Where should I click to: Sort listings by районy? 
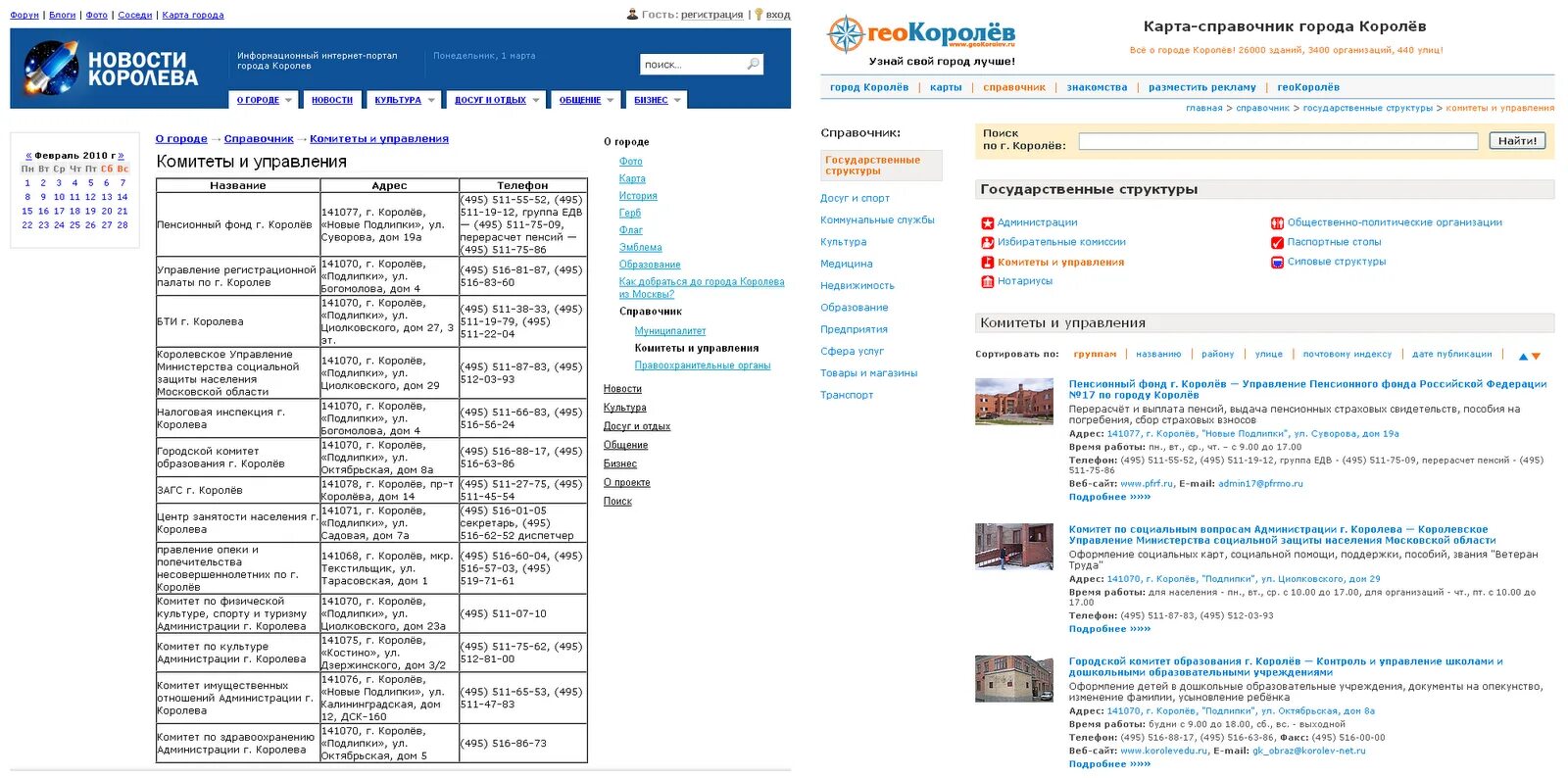pyautogui.click(x=1218, y=355)
